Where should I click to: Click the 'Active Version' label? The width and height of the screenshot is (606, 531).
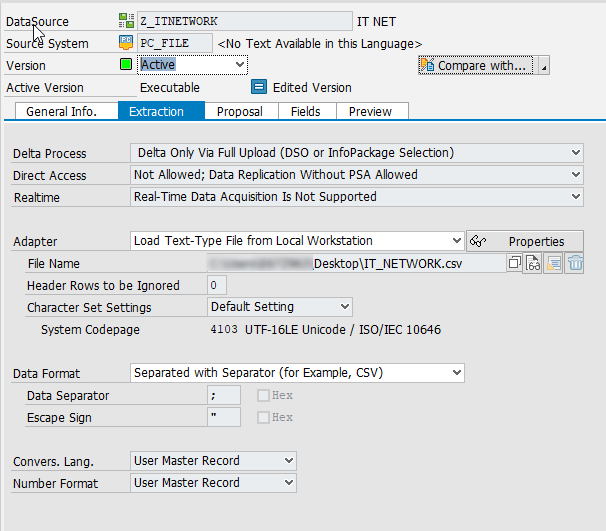tap(45, 88)
